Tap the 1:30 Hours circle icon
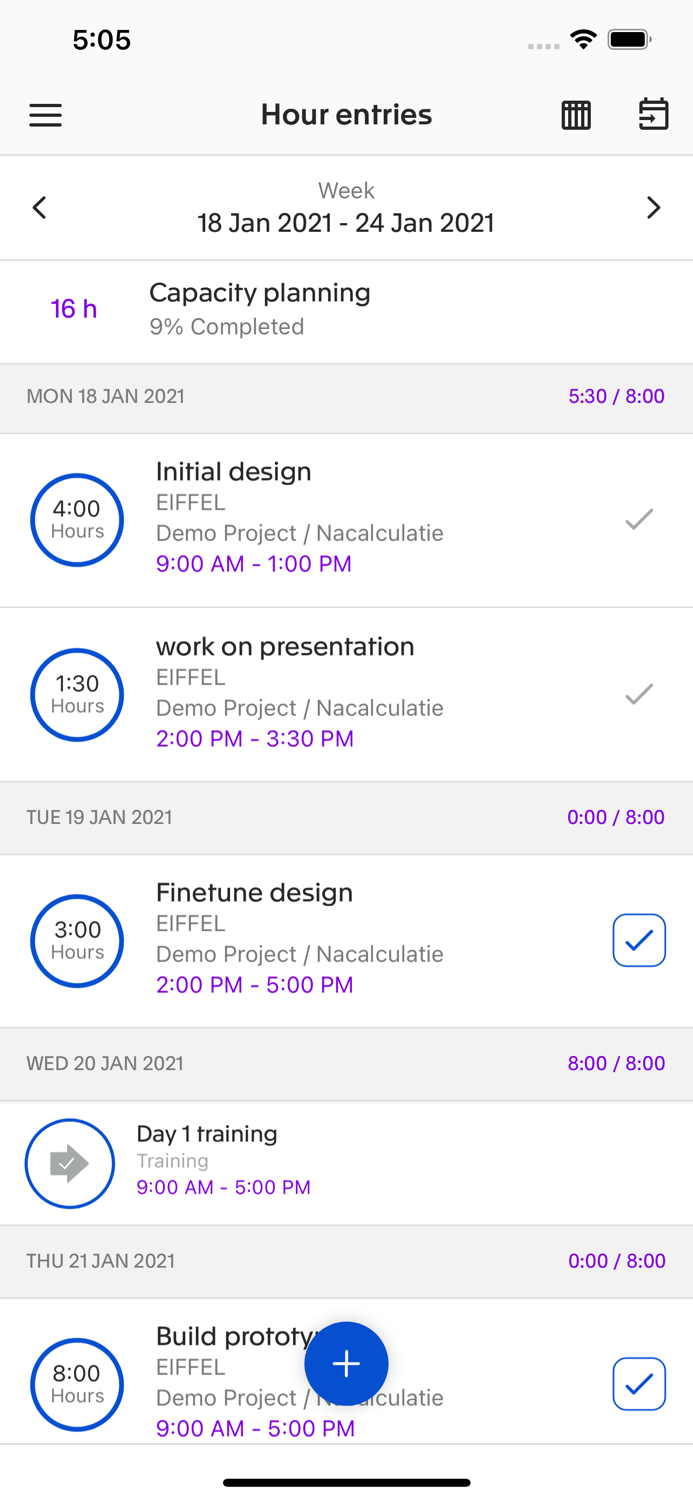This screenshot has width=693, height=1500. 77,695
